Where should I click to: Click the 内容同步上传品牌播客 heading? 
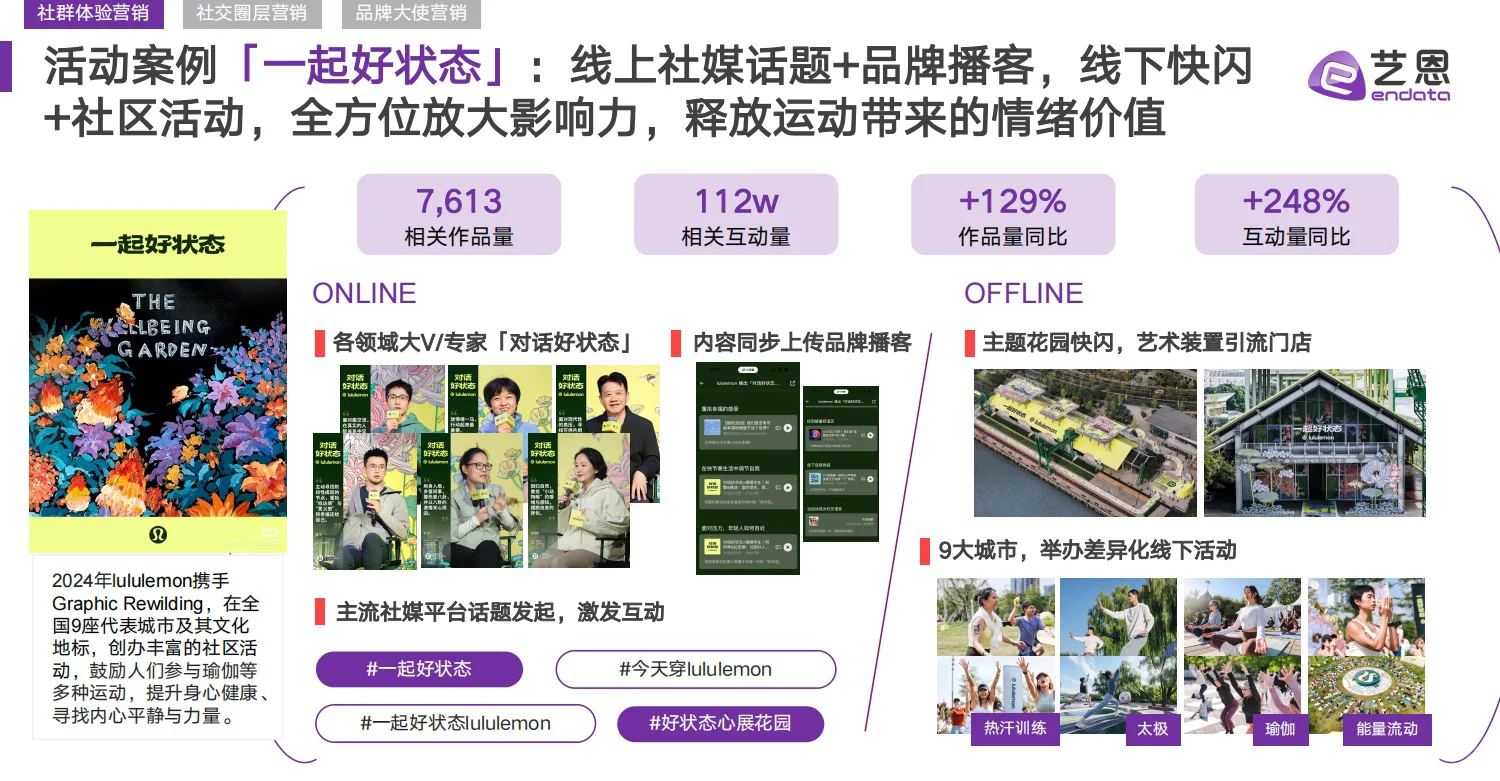802,343
